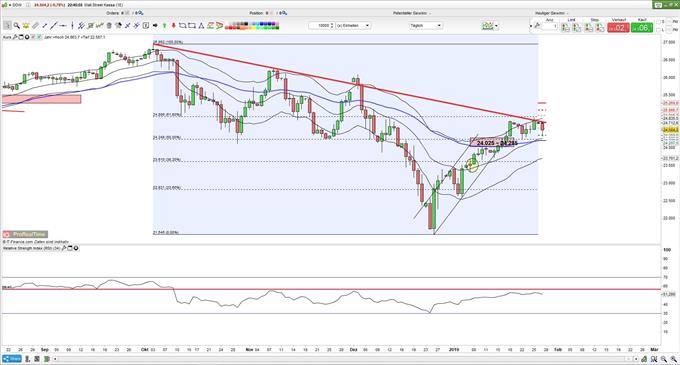Toggle the S checkbox in the order panel
The width and height of the screenshot is (680, 365).
[659, 22]
